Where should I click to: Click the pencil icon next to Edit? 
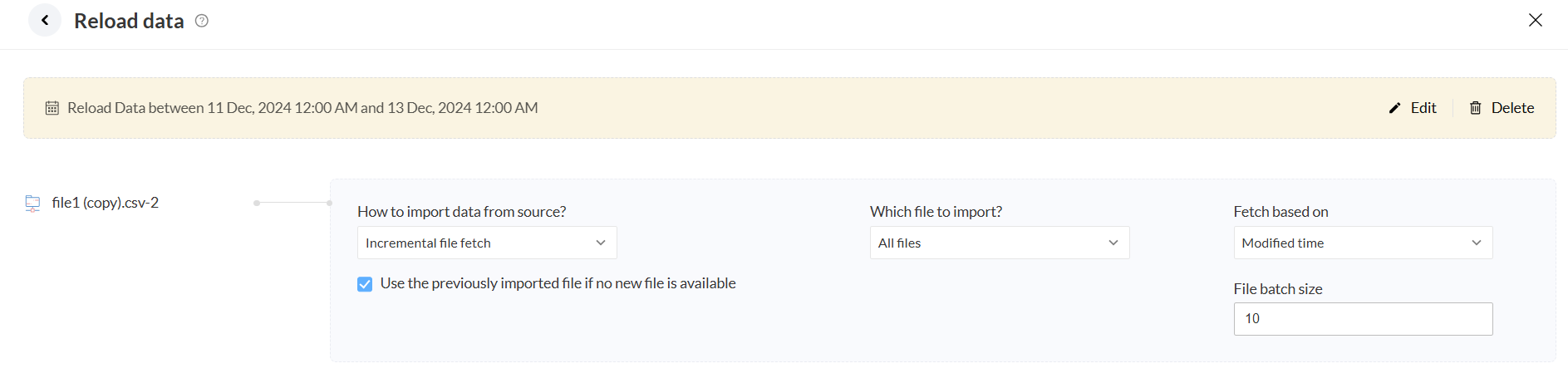tap(1394, 108)
